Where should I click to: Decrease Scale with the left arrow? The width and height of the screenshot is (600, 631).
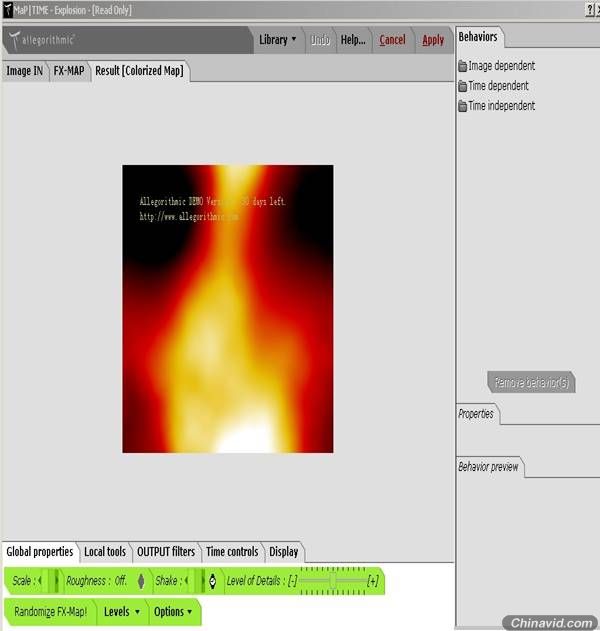coord(40,580)
